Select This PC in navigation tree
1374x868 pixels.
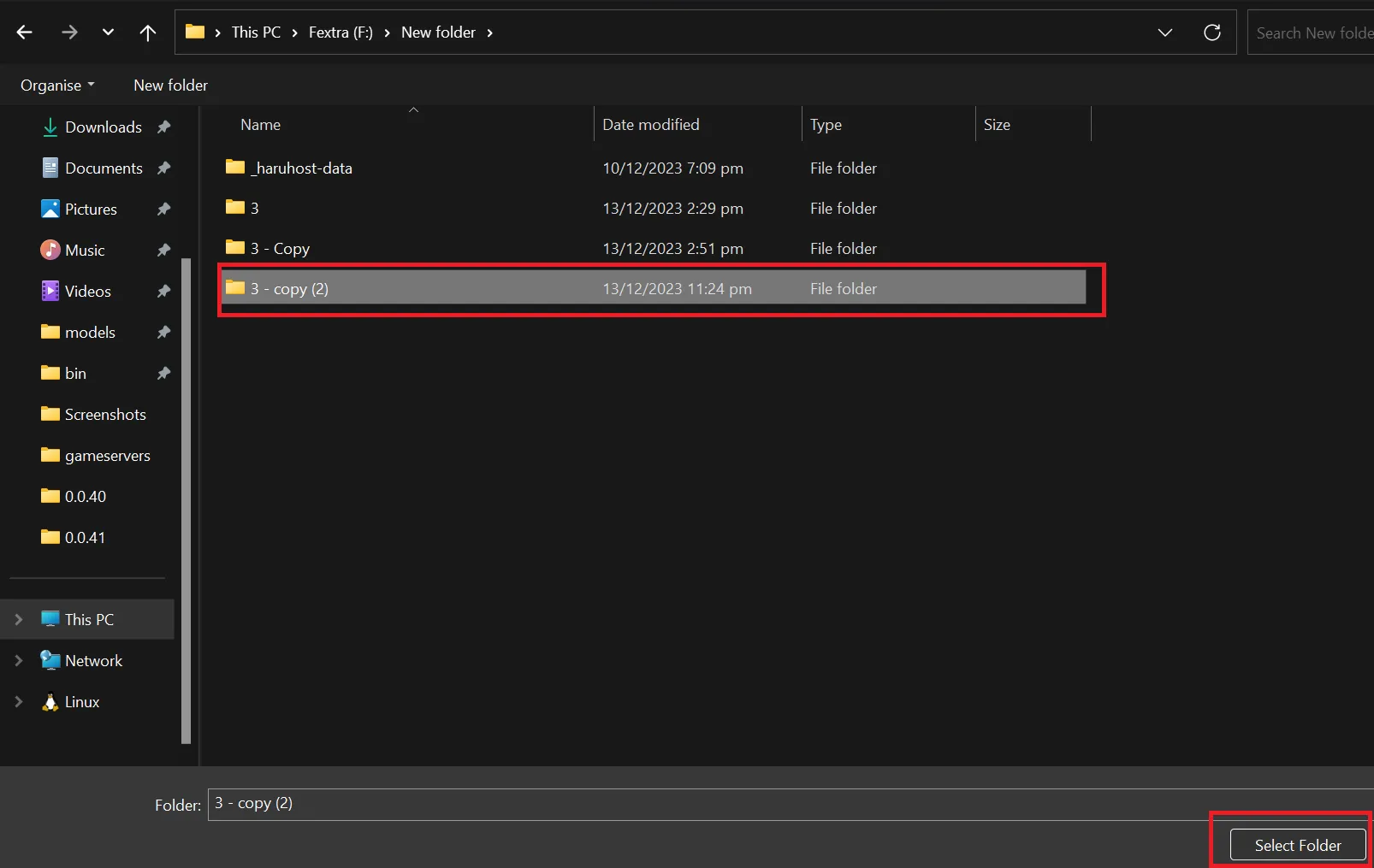[89, 619]
